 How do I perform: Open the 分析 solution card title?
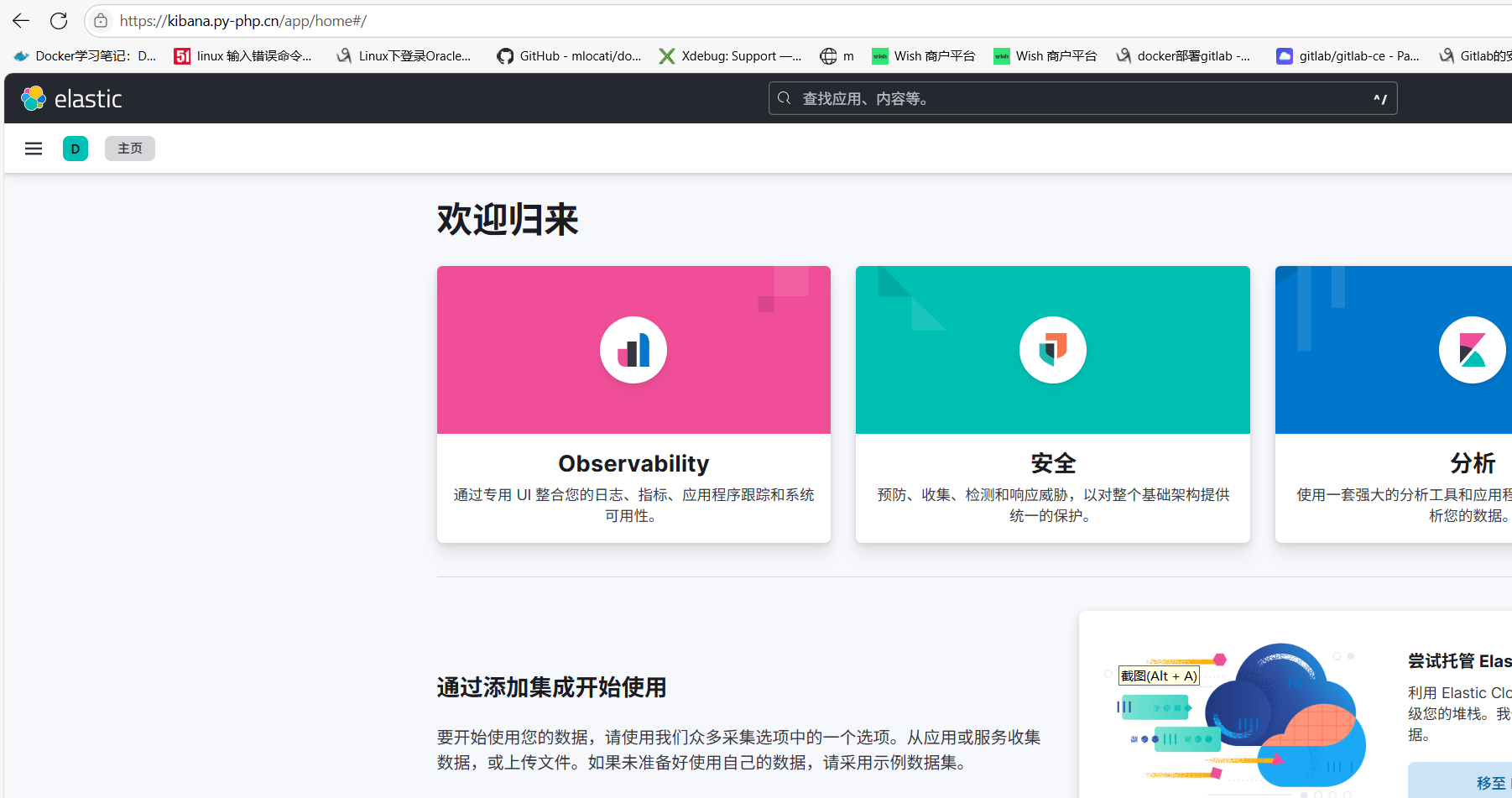(1473, 463)
